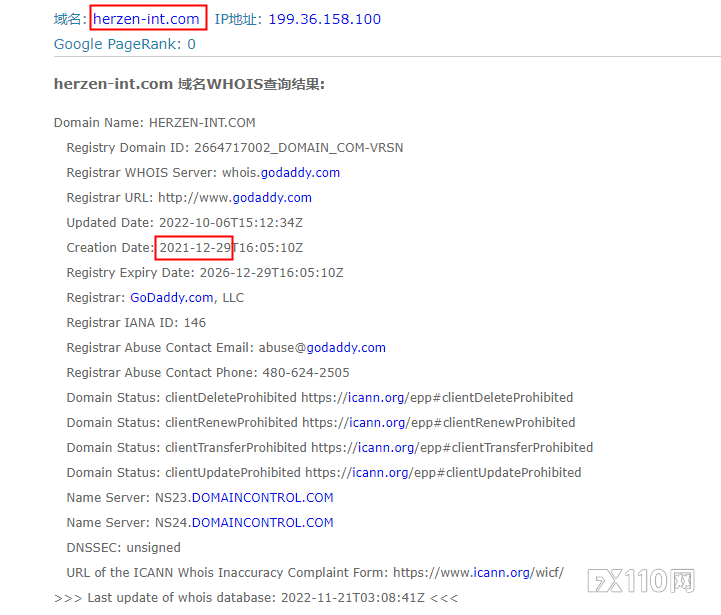Select the herzen-int.com WHOIS results heading
Screen dimensions: 721x615
[189, 84]
